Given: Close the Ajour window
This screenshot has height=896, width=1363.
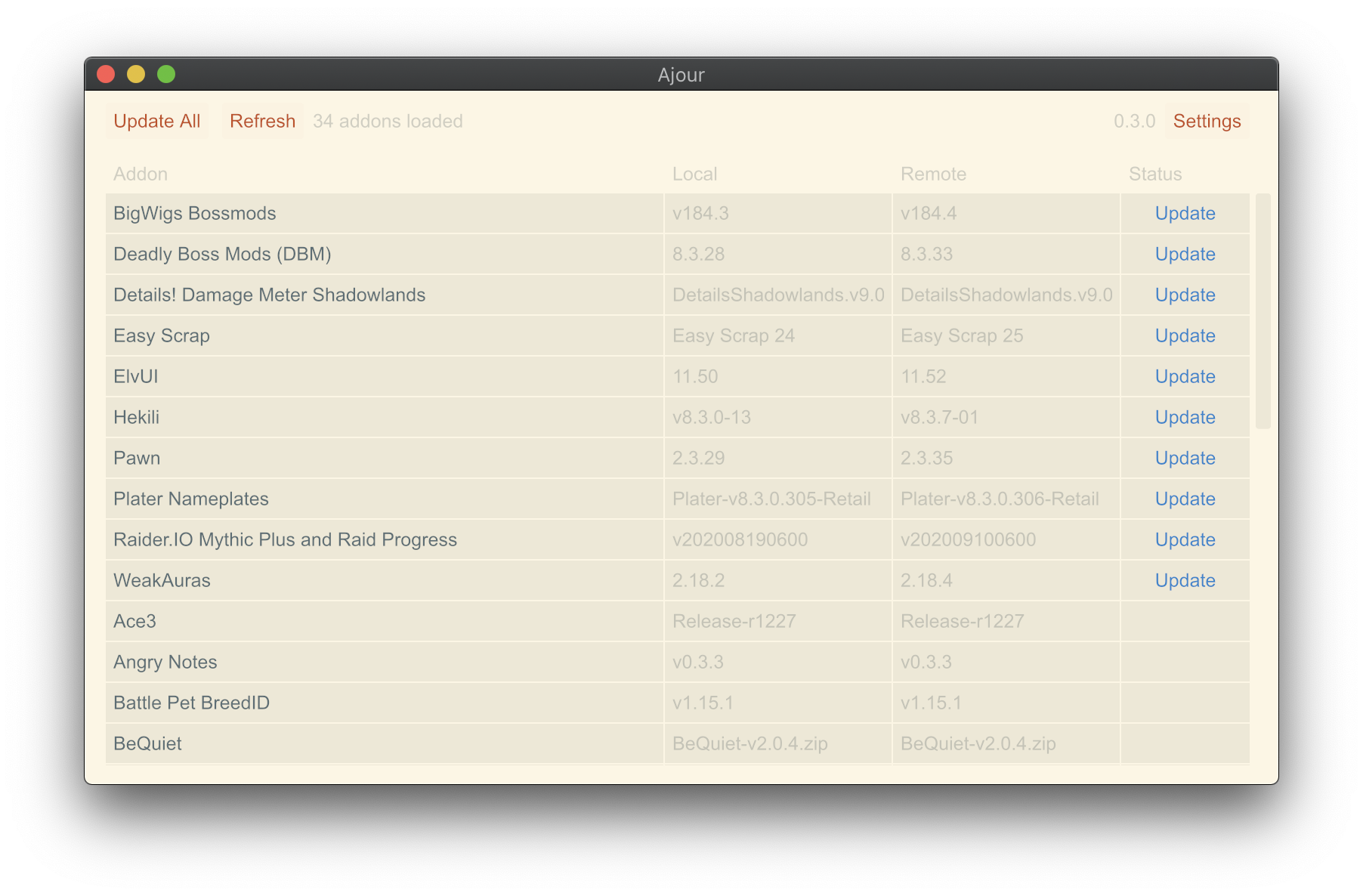Looking at the screenshot, I should 106,74.
